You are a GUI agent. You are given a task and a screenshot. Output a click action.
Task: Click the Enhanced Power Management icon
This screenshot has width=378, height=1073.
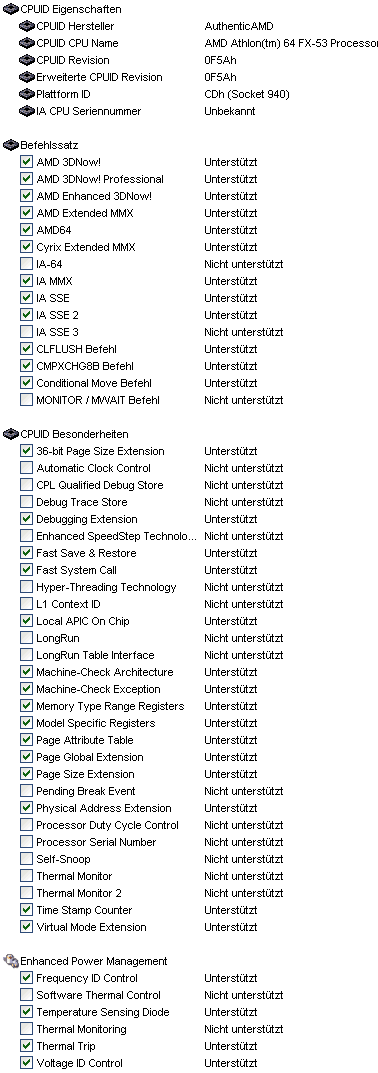pyautogui.click(x=11, y=961)
